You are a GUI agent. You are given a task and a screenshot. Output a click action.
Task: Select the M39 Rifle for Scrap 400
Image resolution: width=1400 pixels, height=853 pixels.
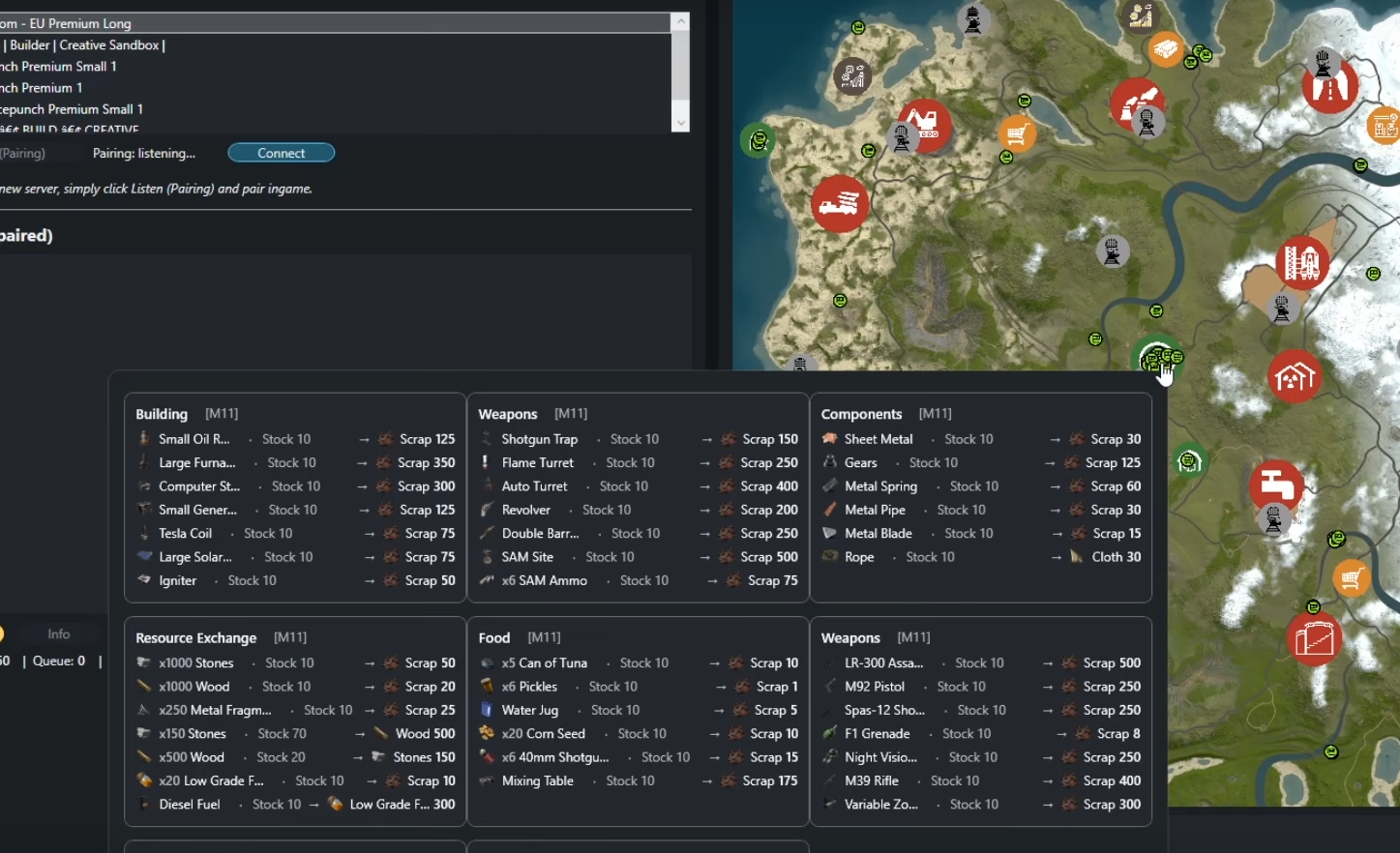tap(981, 780)
